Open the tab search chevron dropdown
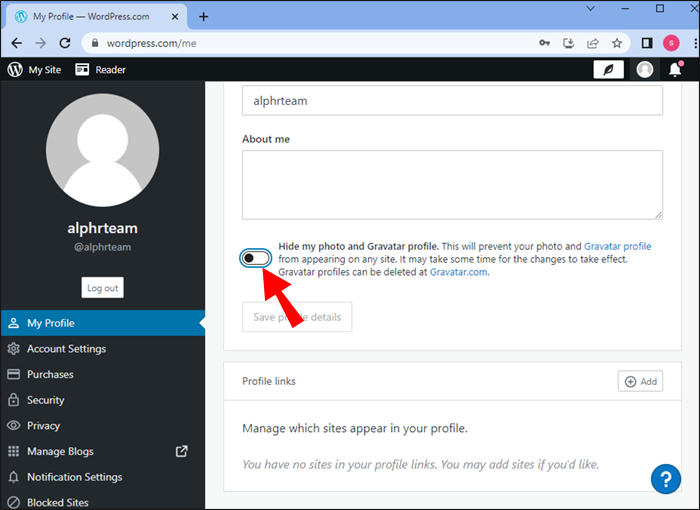 [x=590, y=8]
